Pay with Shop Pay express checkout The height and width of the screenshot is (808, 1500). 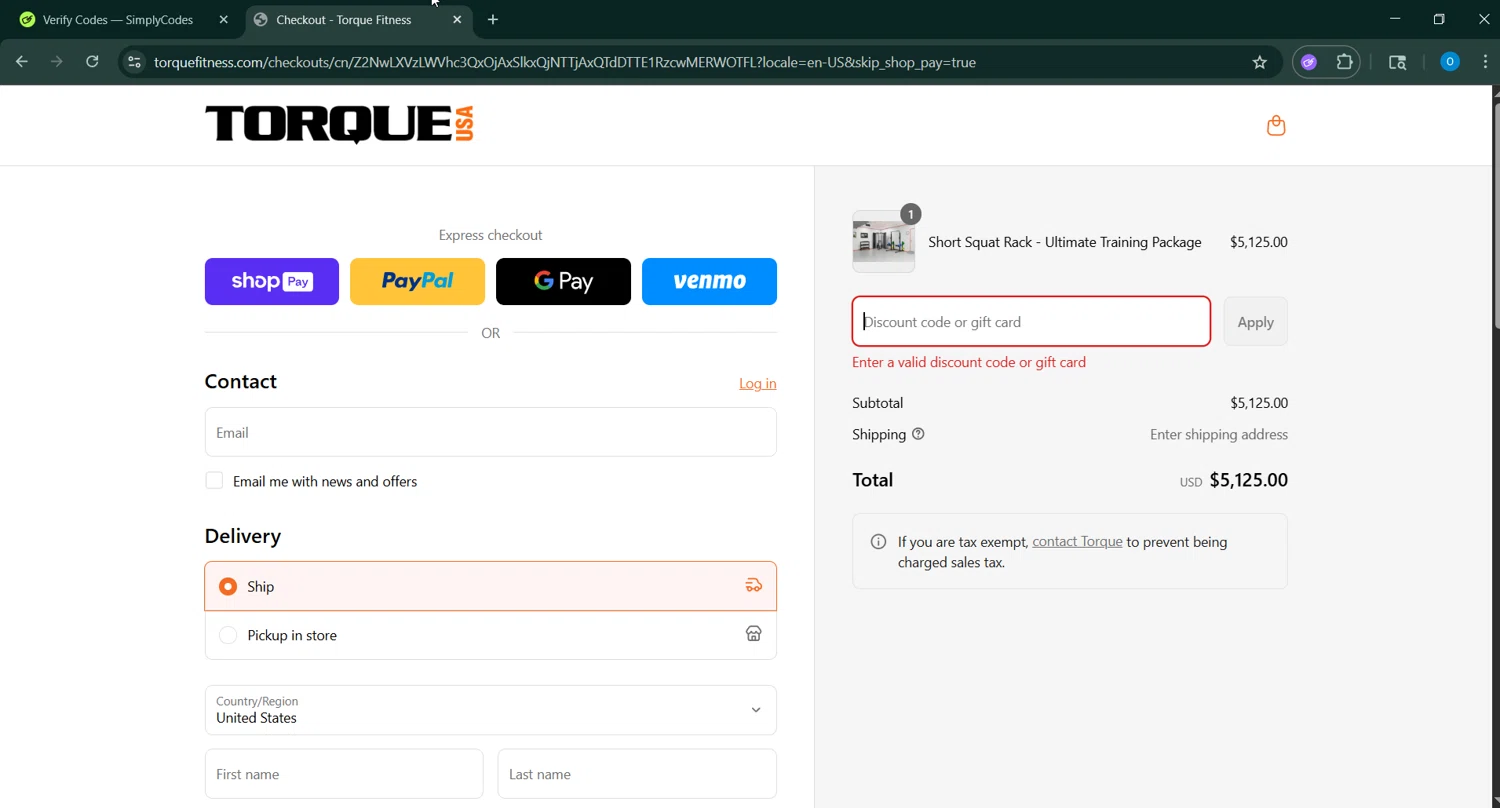point(272,281)
